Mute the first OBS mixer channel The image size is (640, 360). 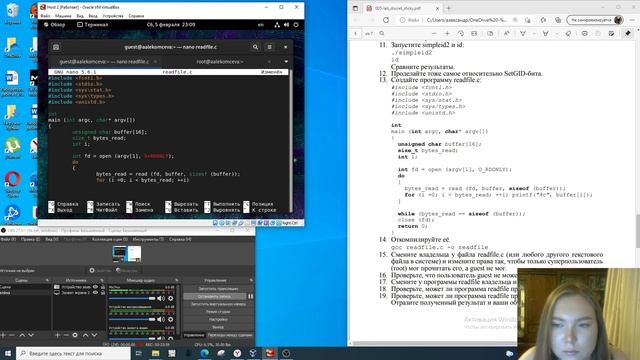tap(161, 298)
